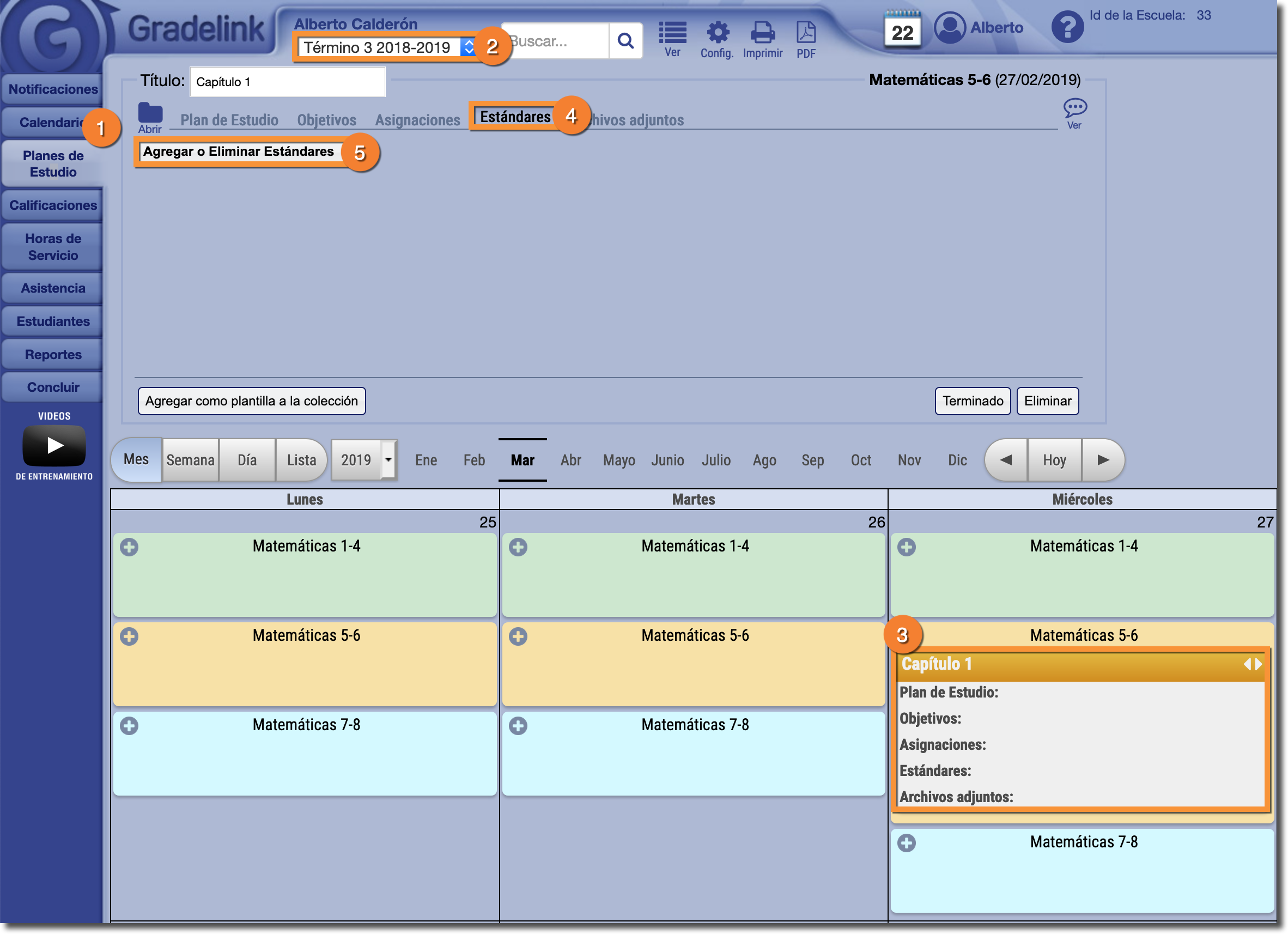Click the Abrir folder icon
Viewport: 1288px width, 934px height.
pos(150,114)
